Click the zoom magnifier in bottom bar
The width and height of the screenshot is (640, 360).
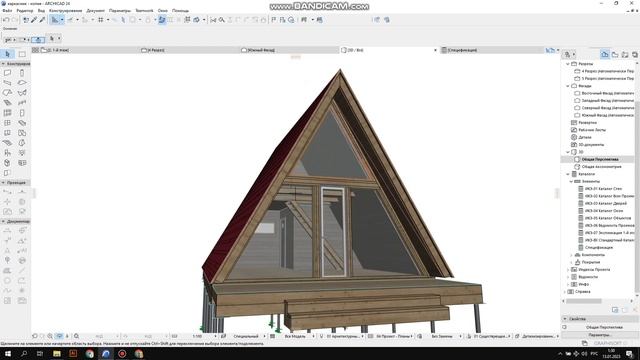pyautogui.click(x=76, y=336)
